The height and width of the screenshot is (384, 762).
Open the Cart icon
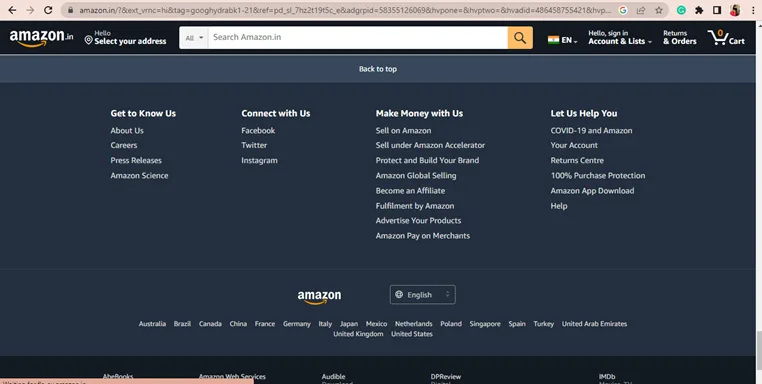click(726, 37)
